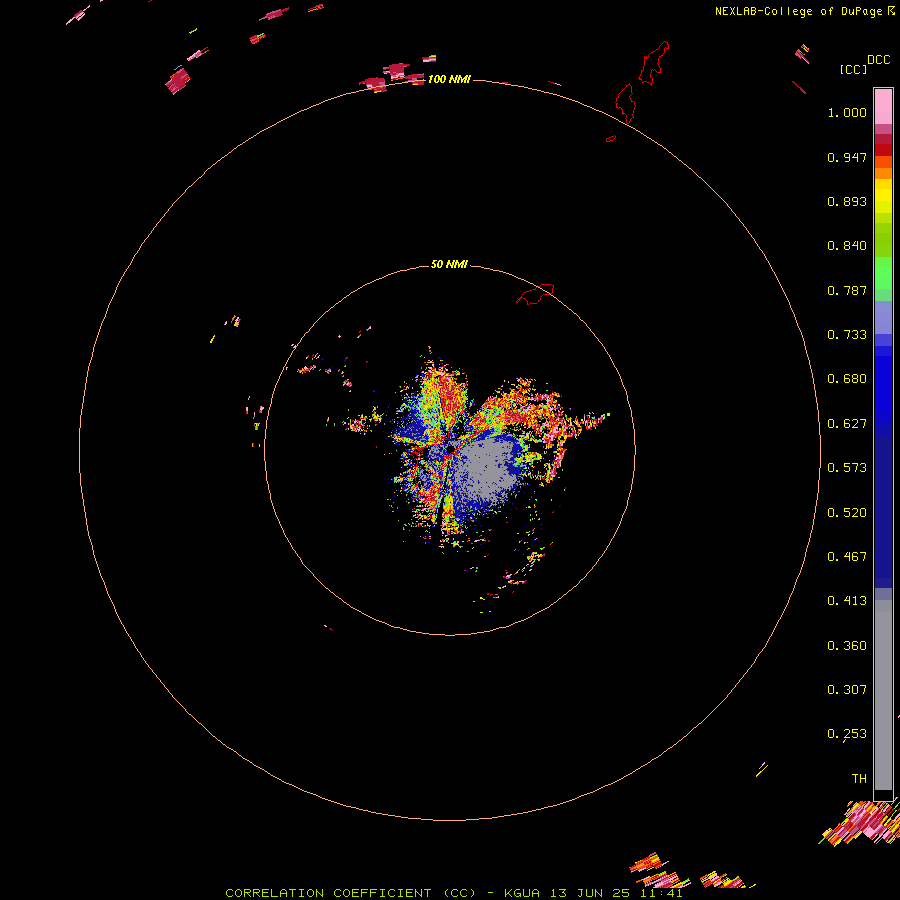The height and width of the screenshot is (900, 900).
Task: Pick the light pink swatch atop colorbar
Action: [883, 107]
